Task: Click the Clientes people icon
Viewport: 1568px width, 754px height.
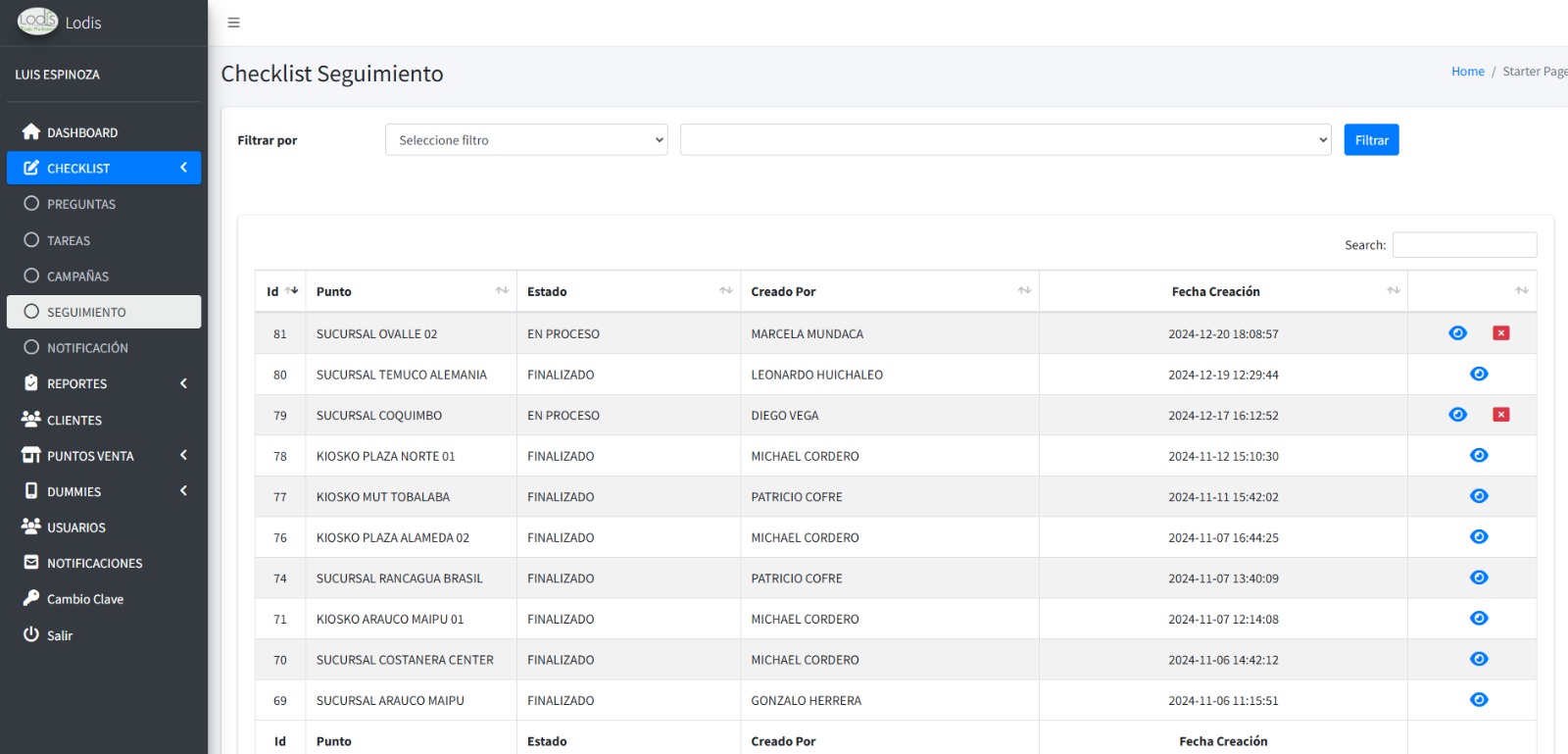Action: tap(31, 419)
